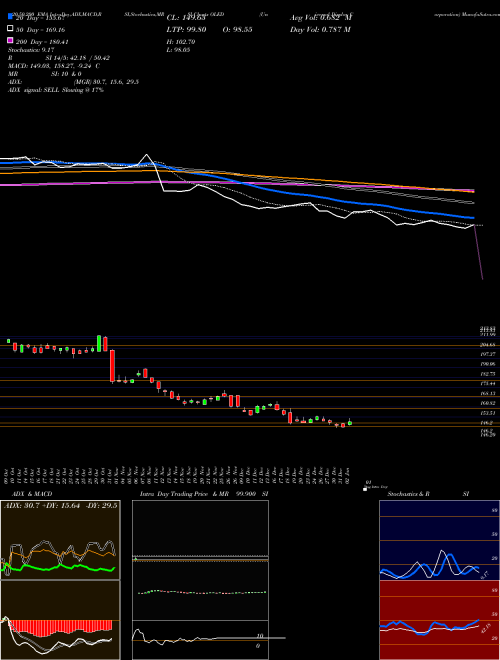The width and height of the screenshot is (500, 660).
Task: Click the 'ADX & MACD' panel title
Action: [30, 494]
